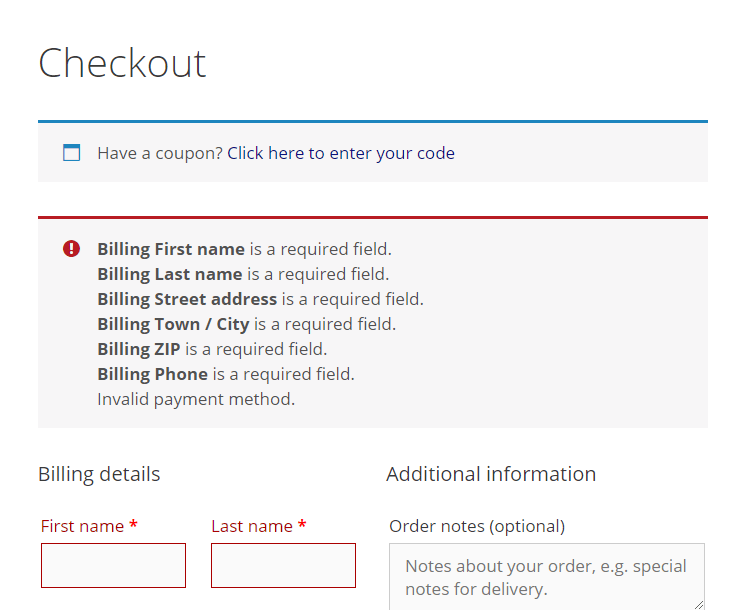
Task: Select the Billing Street address error message
Action: [x=260, y=299]
